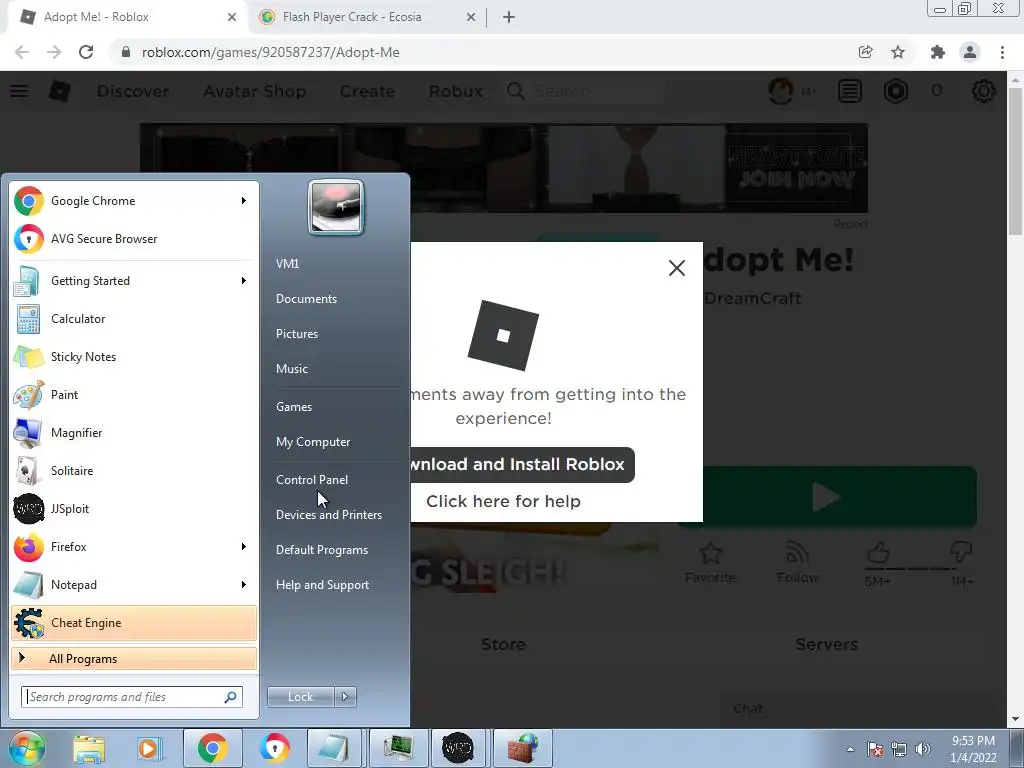Open Windows Explorer from the taskbar
The height and width of the screenshot is (768, 1024).
tap(89, 748)
